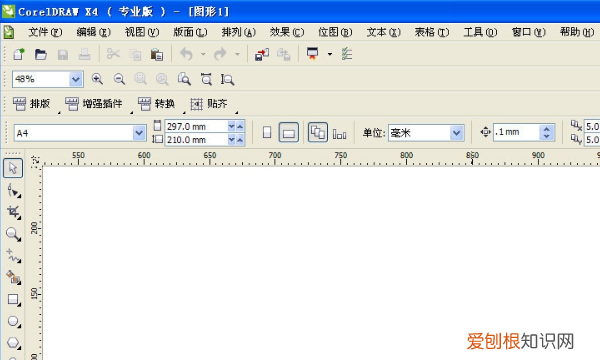
Task: Open the Options checklist icon
Action: pyautogui.click(x=347, y=54)
